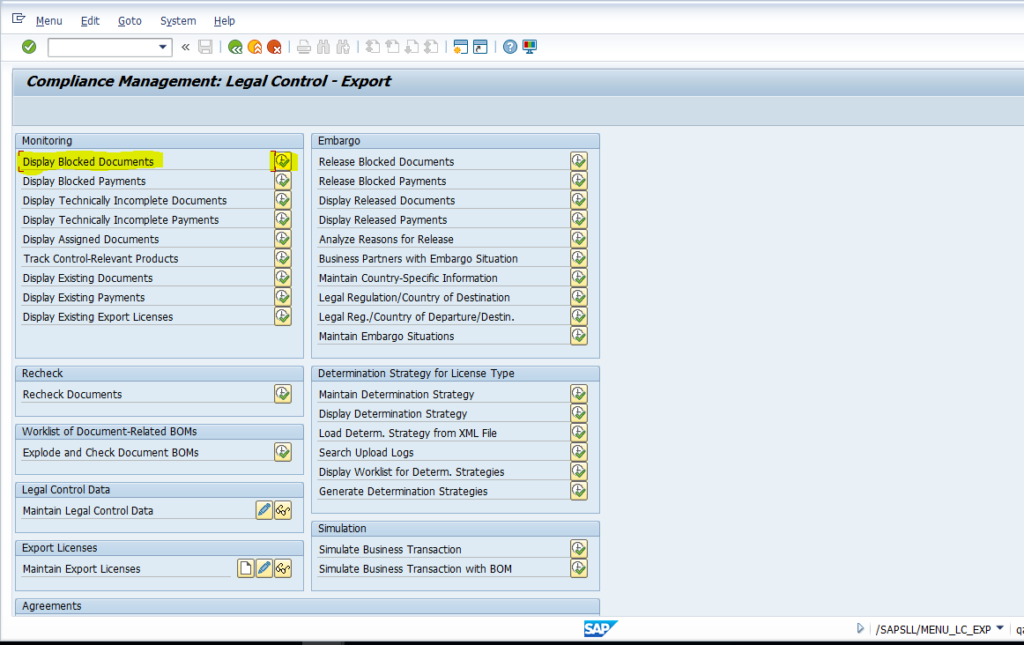
Task: Click display glasses icon for Maintain Legal Control Data
Action: 282,510
